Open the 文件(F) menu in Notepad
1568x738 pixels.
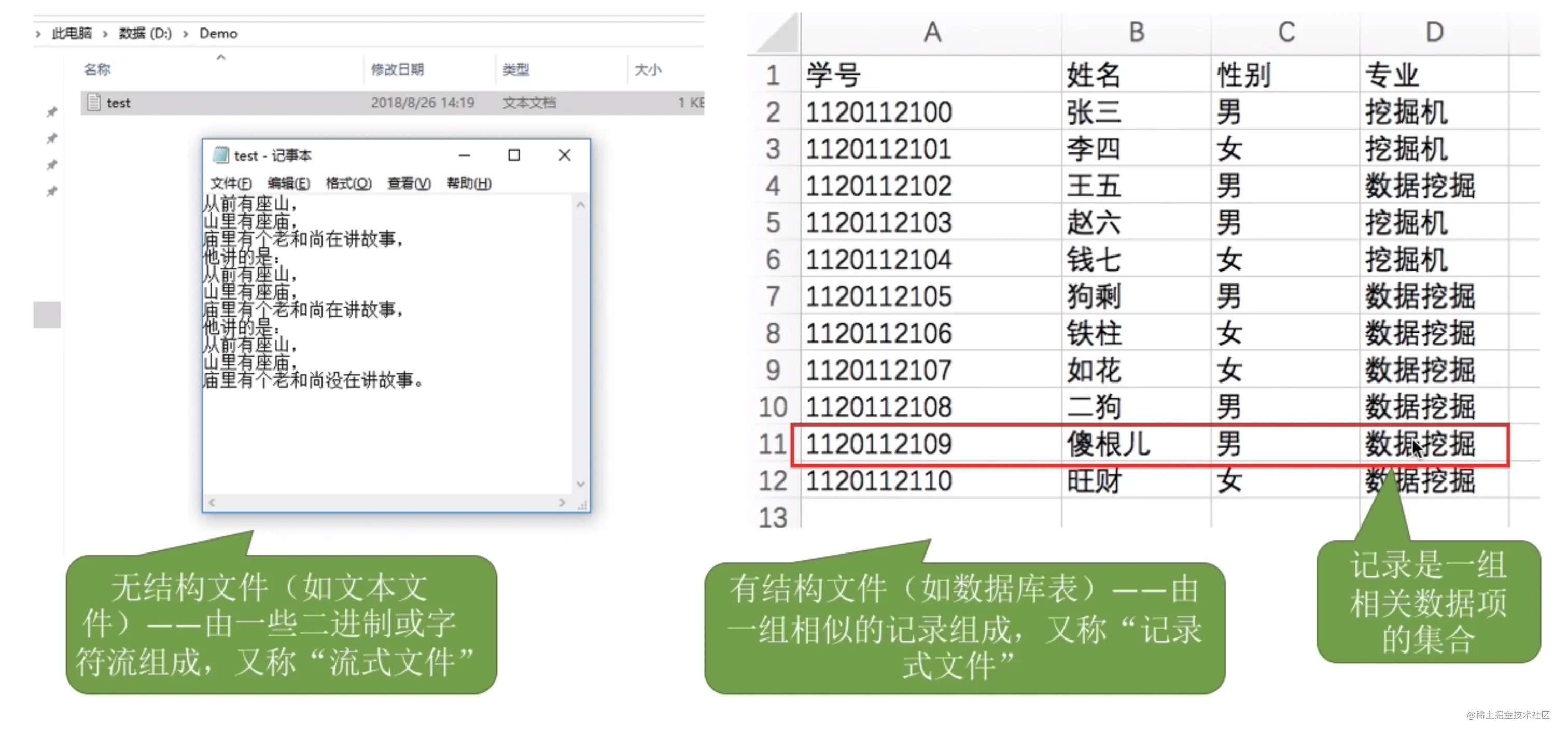(230, 183)
